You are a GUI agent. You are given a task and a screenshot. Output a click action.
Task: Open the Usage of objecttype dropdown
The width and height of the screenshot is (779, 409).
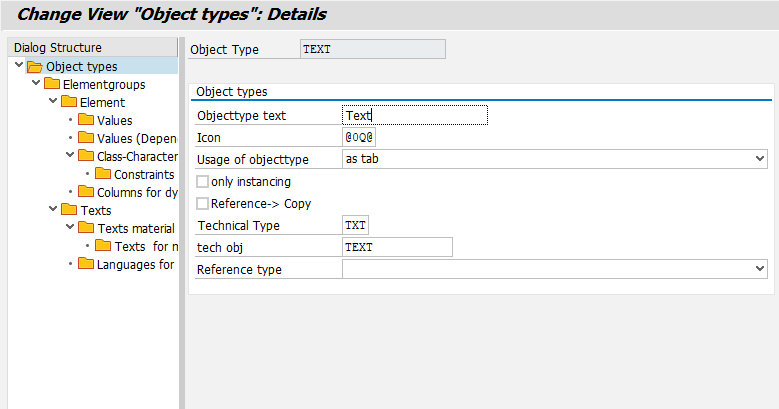pyautogui.click(x=759, y=159)
